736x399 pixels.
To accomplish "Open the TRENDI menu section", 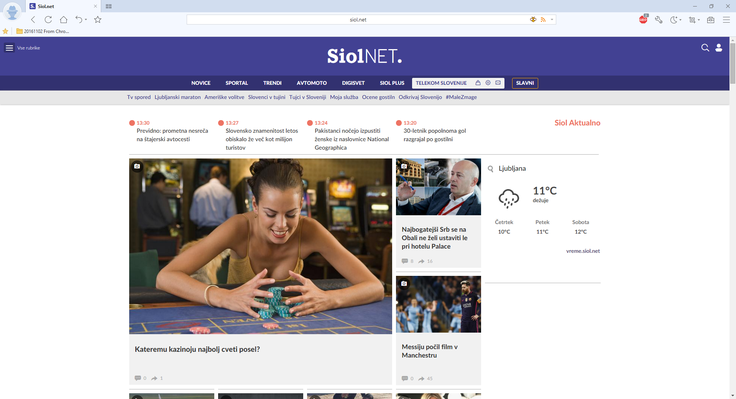I will [x=272, y=83].
